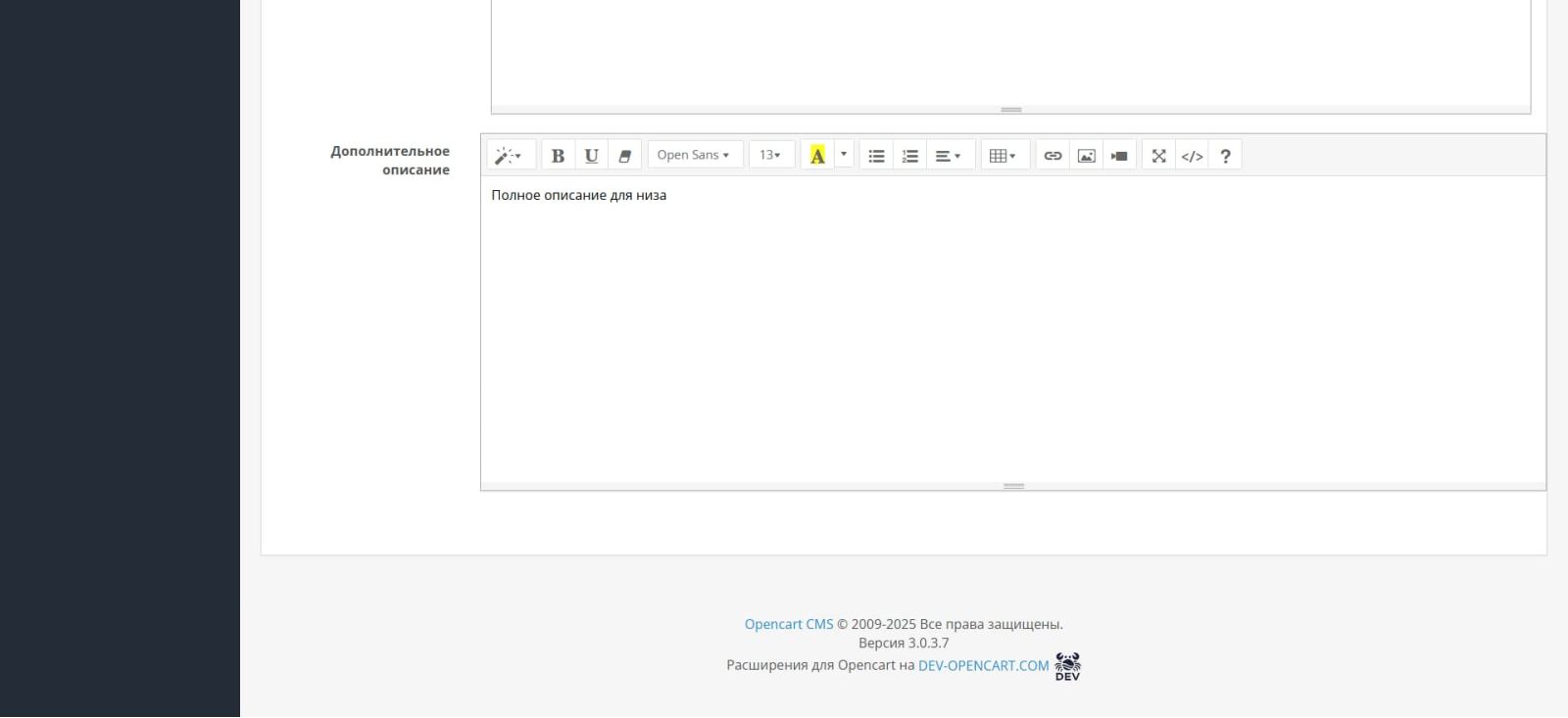Viewport: 1568px width, 718px height.
Task: Insert a video with video icon
Action: point(1119,156)
